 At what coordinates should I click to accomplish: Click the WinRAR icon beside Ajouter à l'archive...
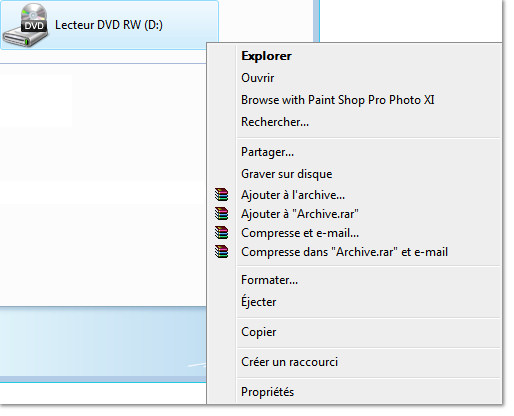pyautogui.click(x=222, y=194)
